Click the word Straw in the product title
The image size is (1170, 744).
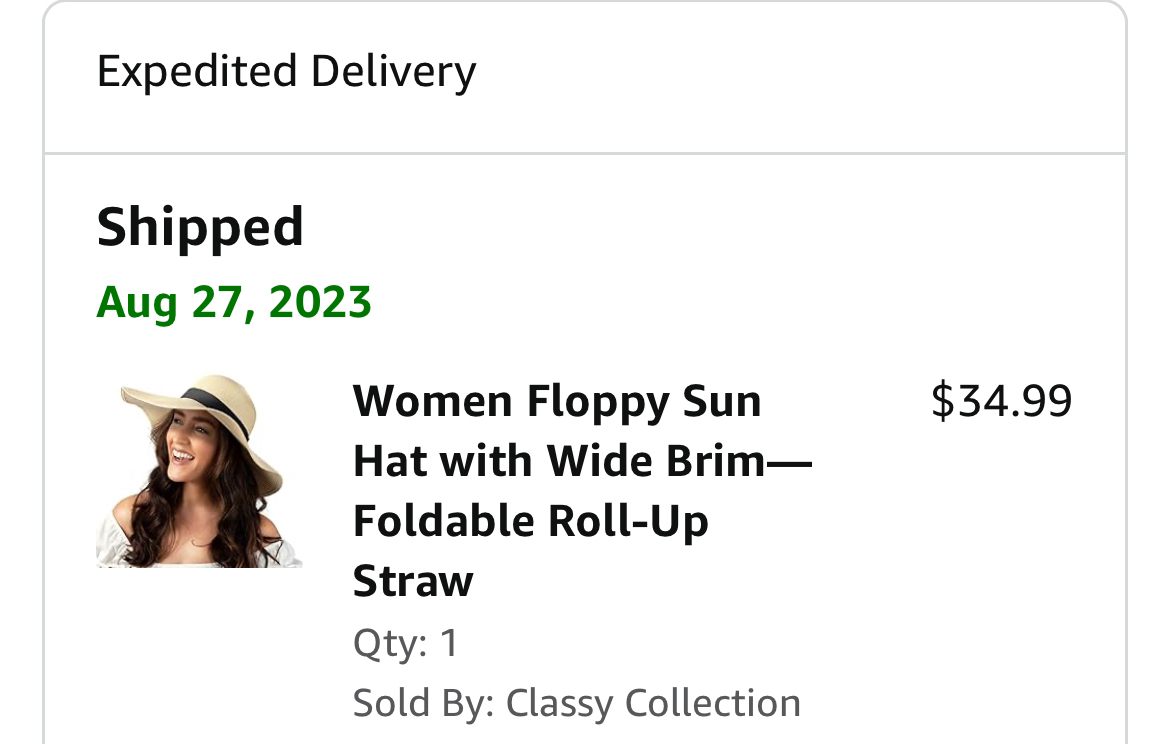413,581
